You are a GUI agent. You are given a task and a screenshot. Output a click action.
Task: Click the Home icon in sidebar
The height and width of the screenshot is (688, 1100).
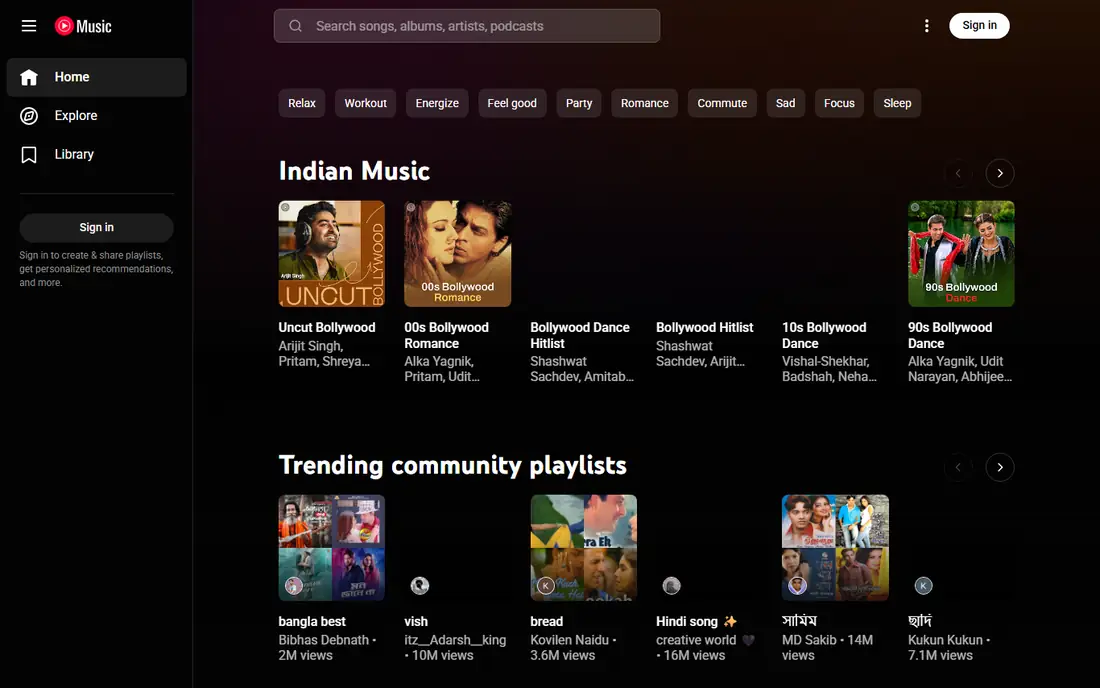click(29, 77)
